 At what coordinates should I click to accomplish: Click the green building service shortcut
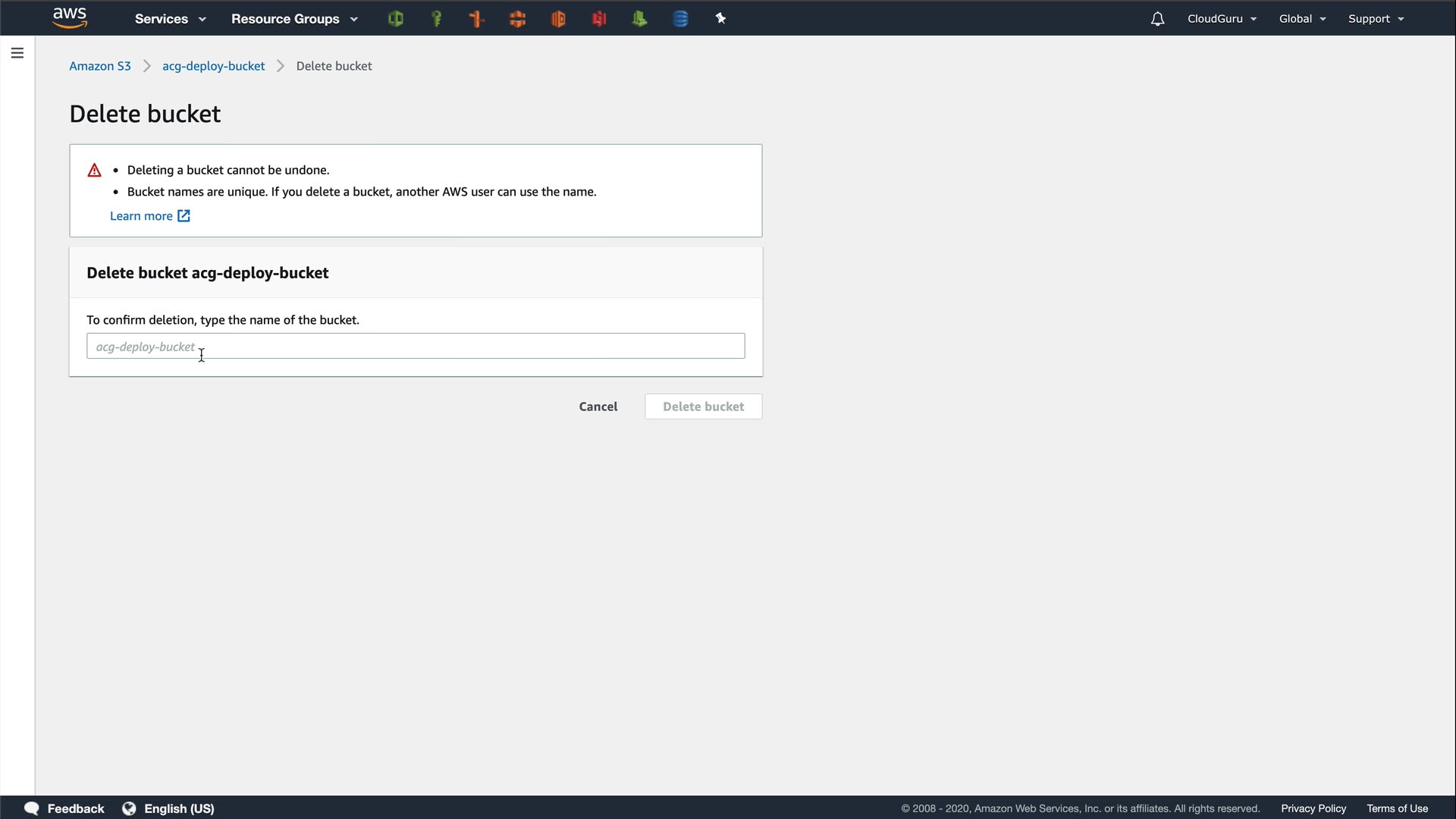(639, 19)
